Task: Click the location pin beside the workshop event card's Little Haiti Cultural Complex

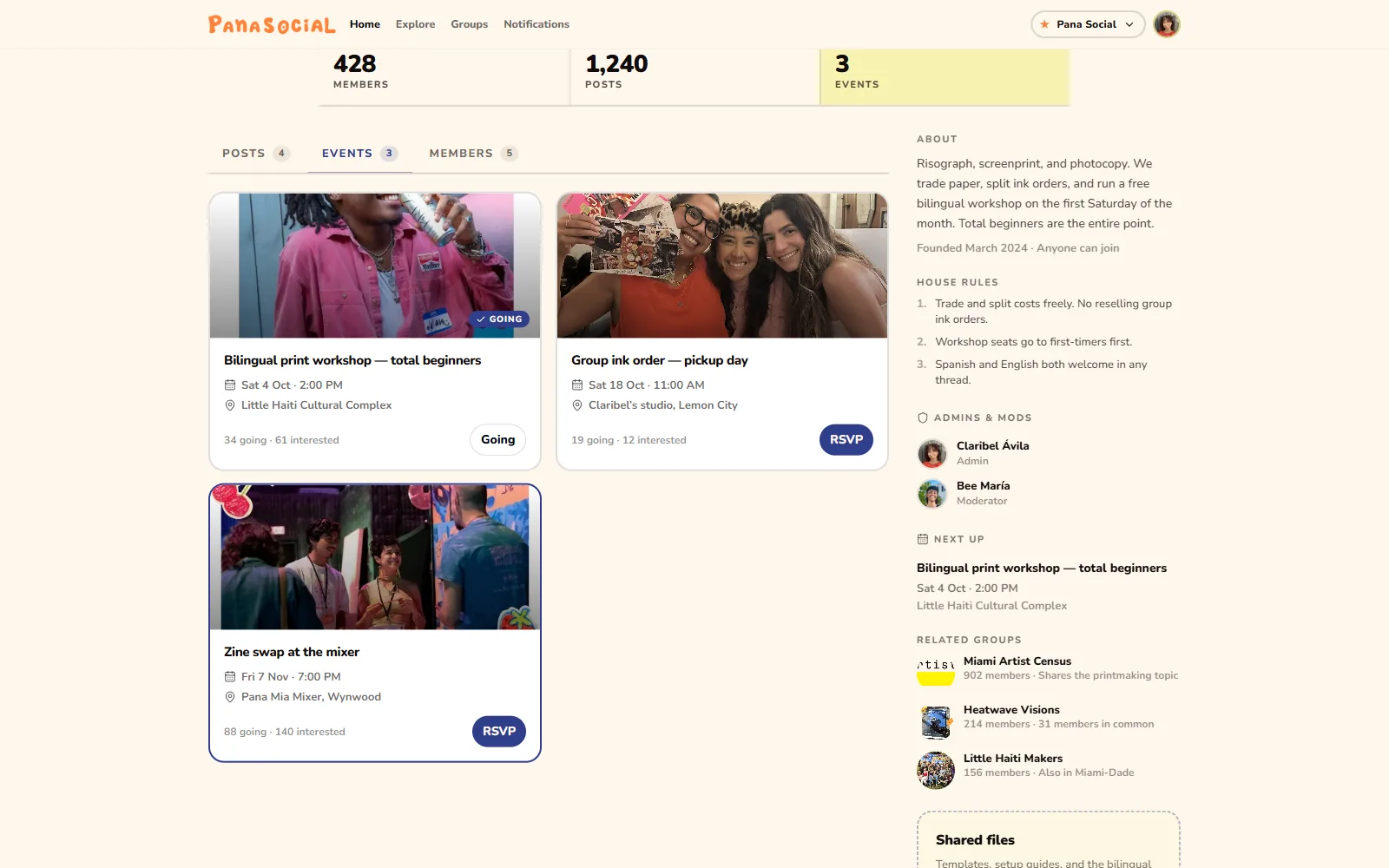Action: (x=230, y=405)
